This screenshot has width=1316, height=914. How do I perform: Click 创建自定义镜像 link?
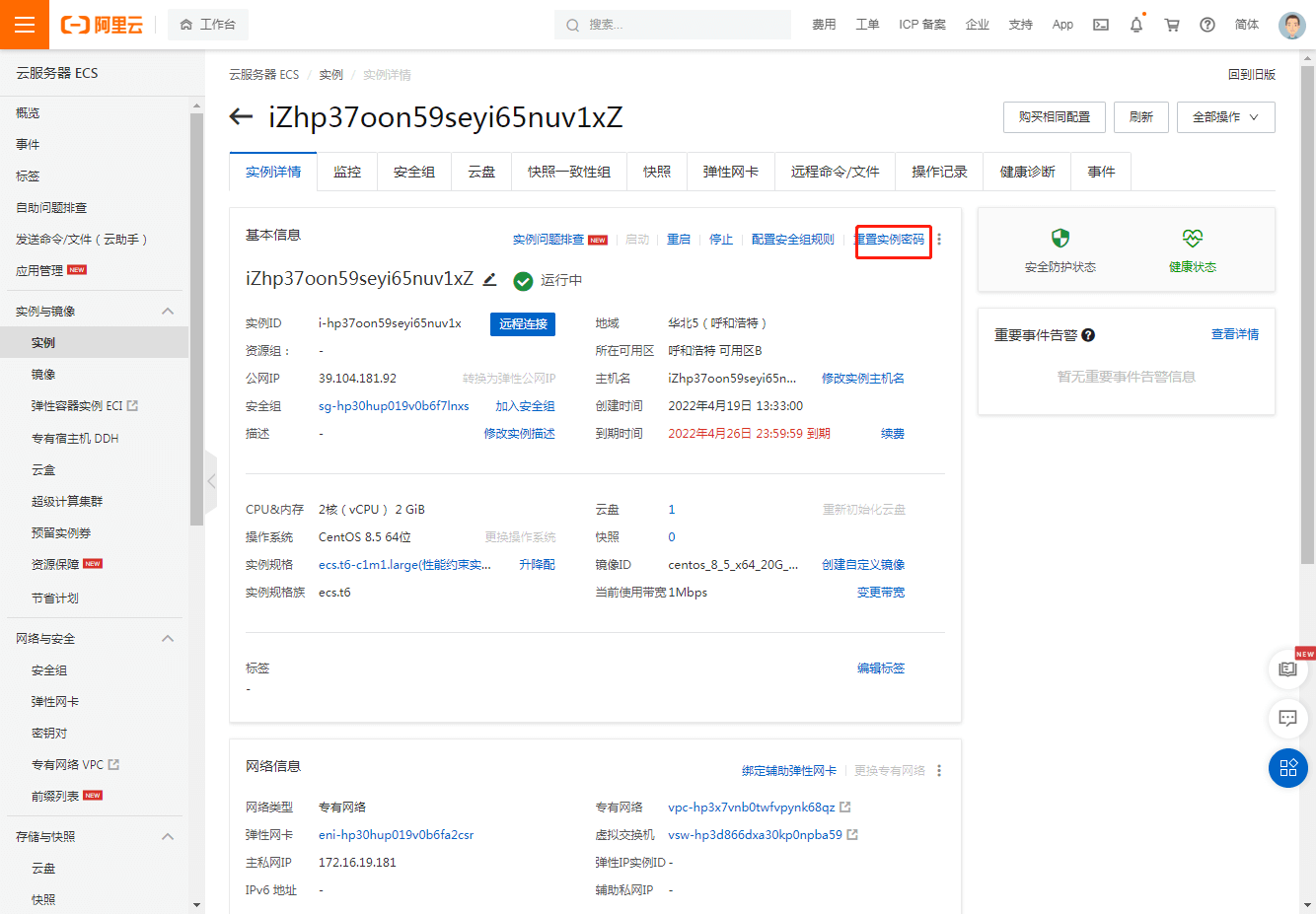click(863, 565)
